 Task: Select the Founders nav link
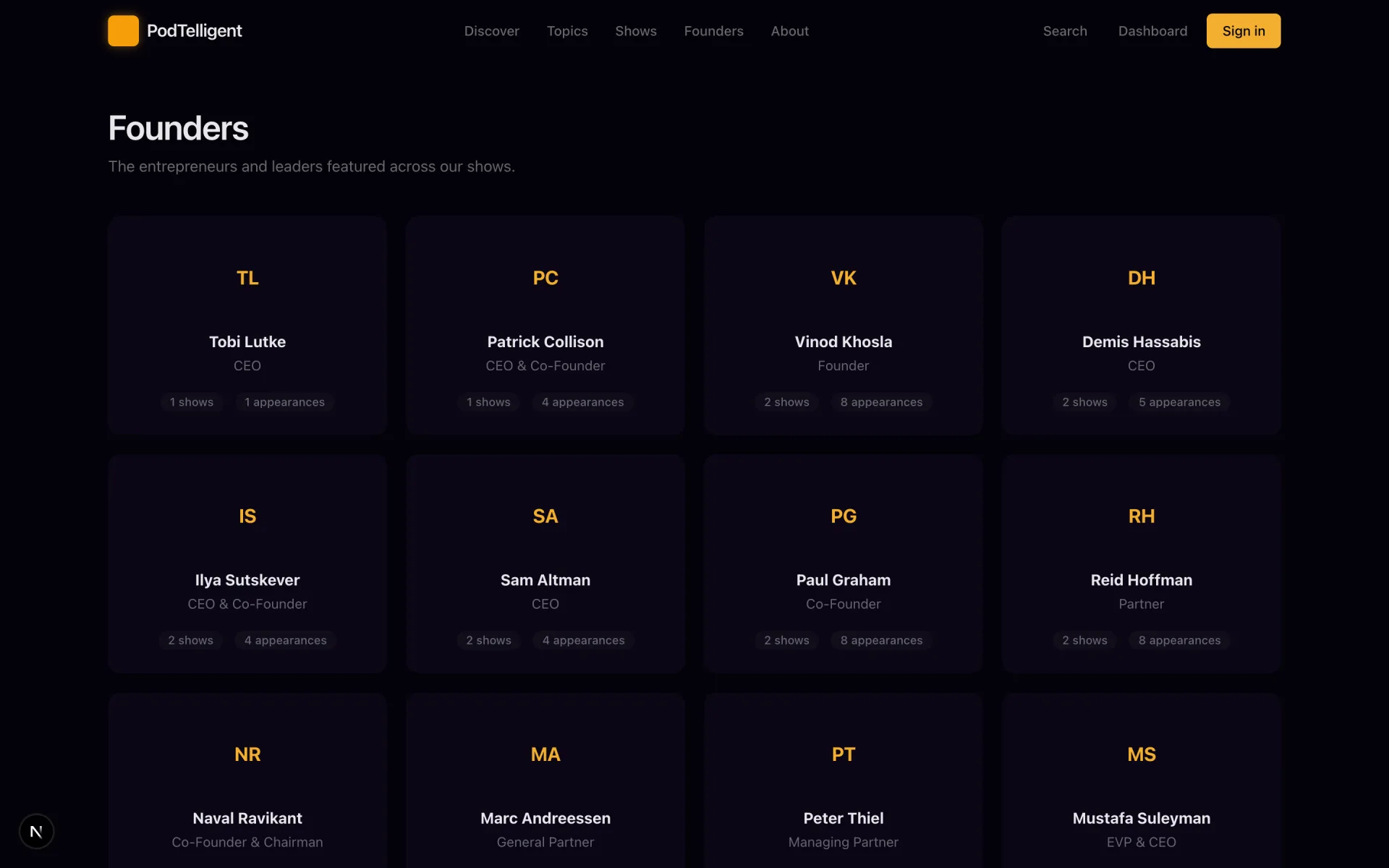[713, 31]
